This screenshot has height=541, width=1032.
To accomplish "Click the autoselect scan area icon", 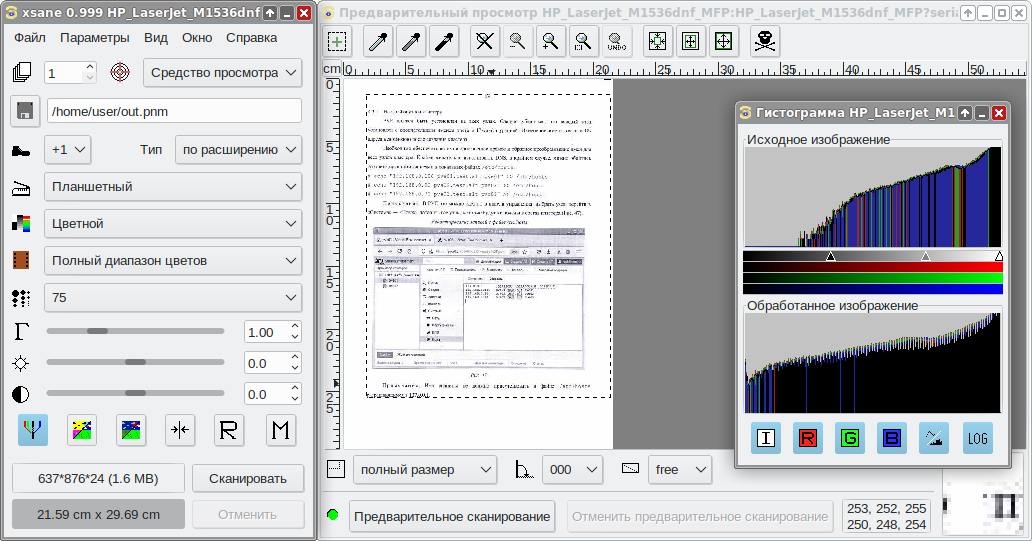I will coord(658,41).
